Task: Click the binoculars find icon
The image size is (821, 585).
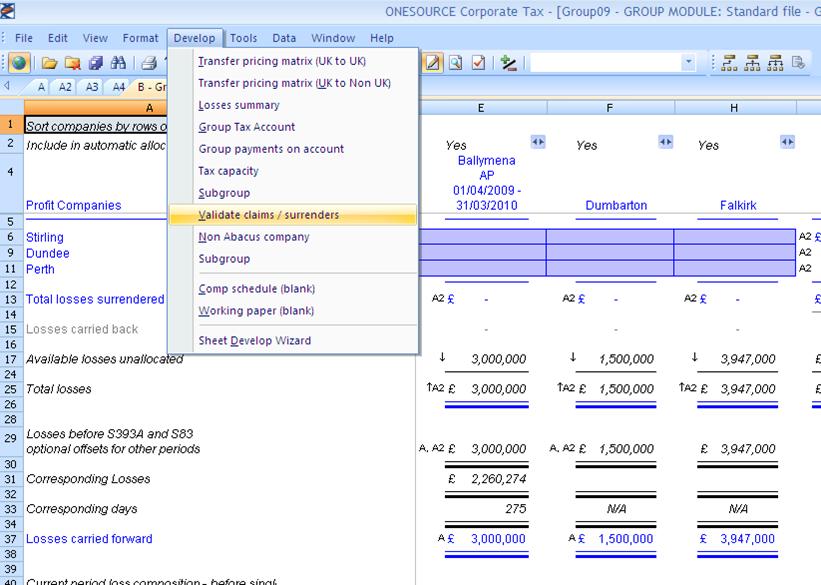Action: point(117,63)
